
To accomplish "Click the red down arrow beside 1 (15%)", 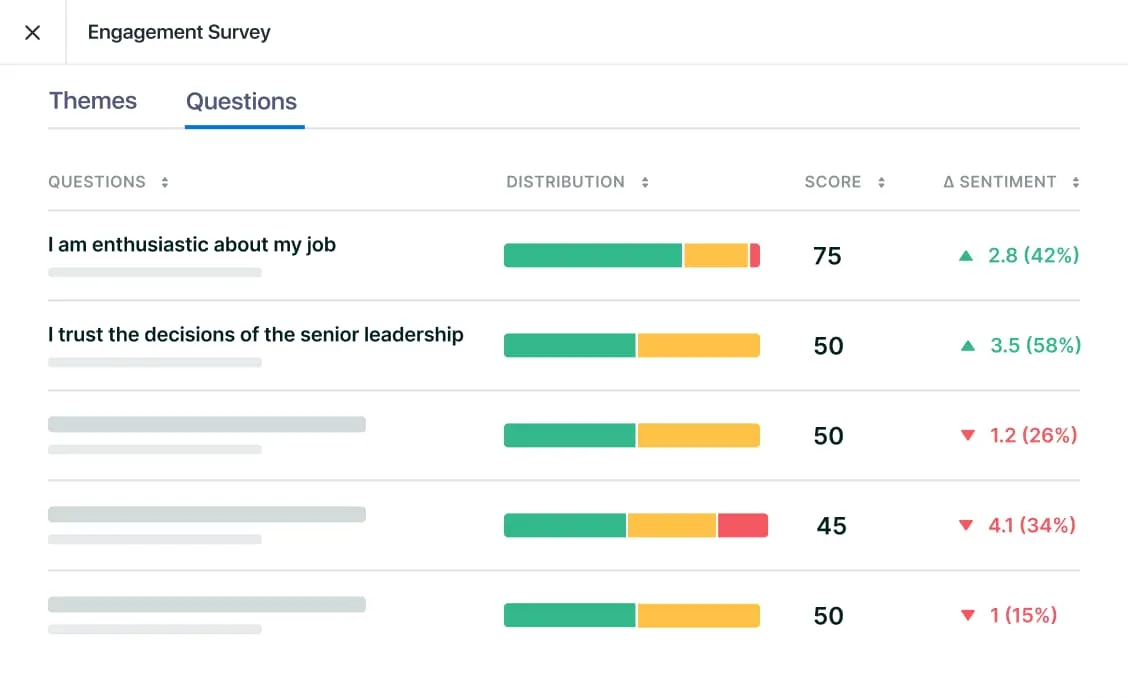I will (x=967, y=615).
